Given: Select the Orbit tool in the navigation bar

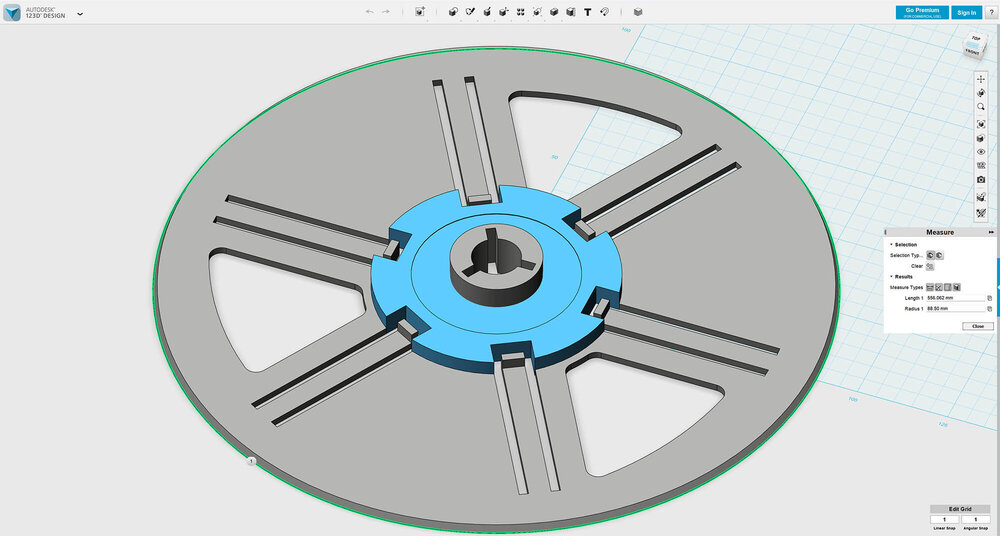Looking at the screenshot, I should click(981, 92).
